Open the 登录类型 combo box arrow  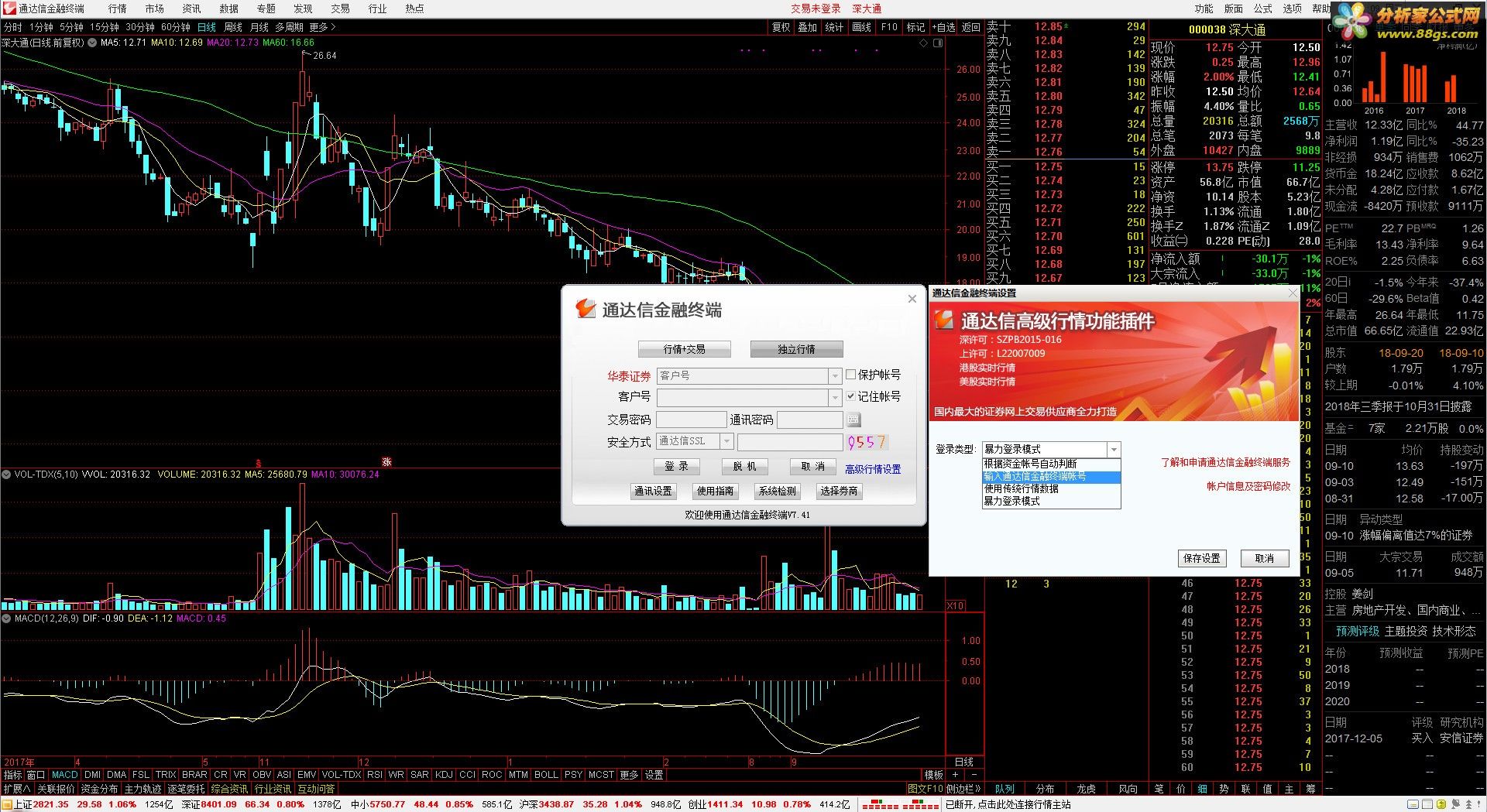pyautogui.click(x=1114, y=449)
